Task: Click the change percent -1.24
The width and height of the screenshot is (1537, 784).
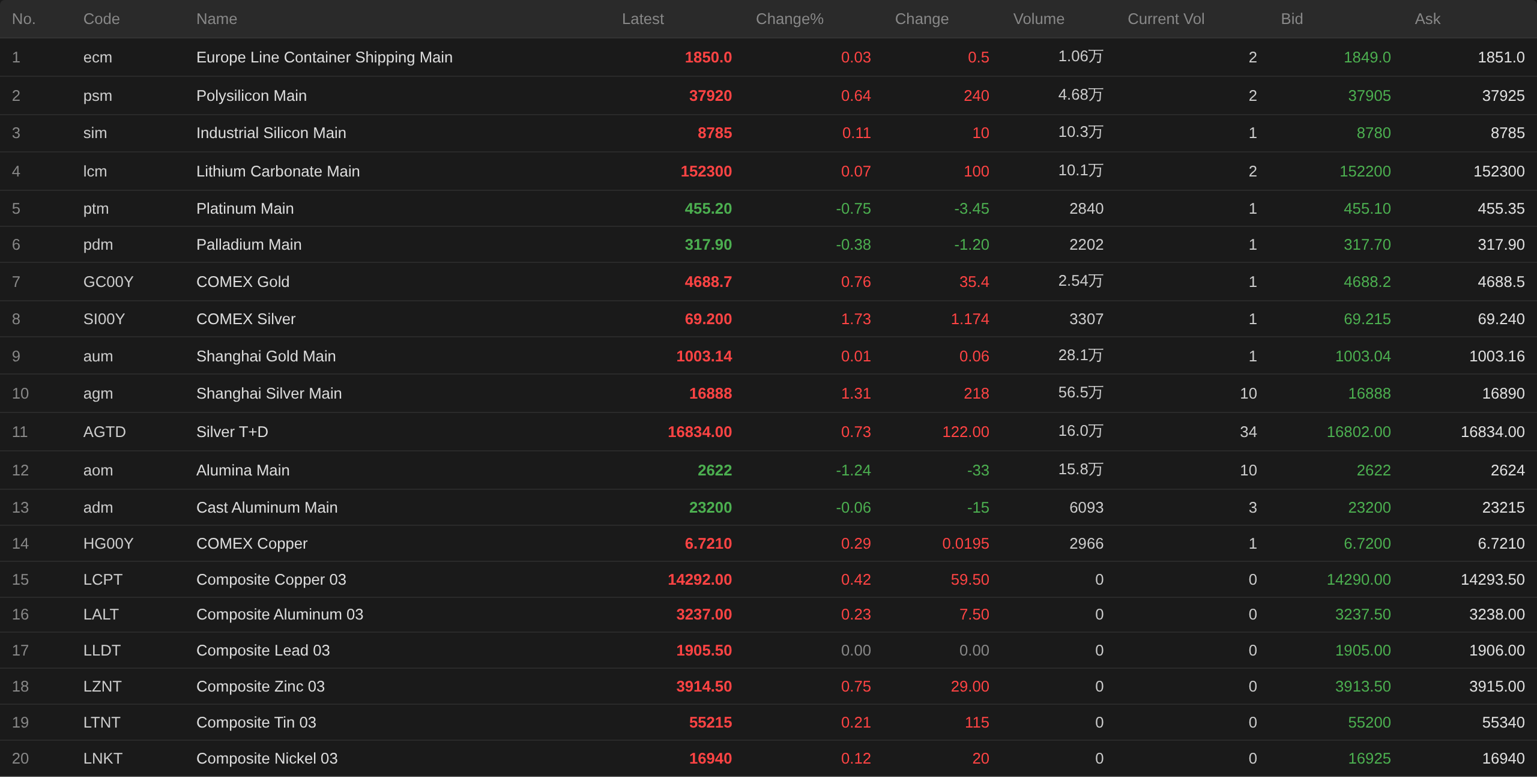Action: pyautogui.click(x=853, y=471)
